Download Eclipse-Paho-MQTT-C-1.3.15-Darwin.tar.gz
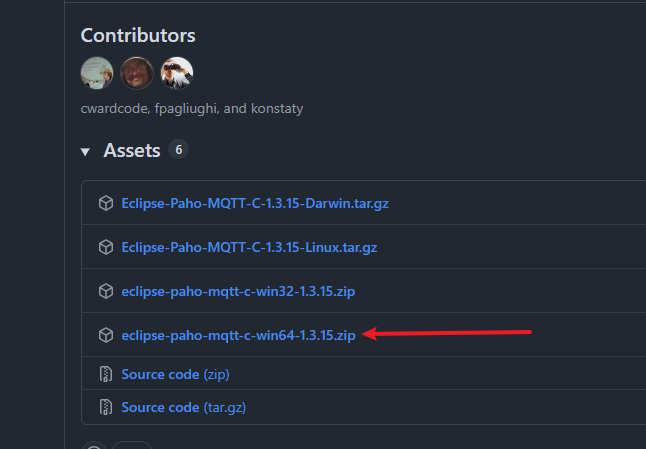 [255, 203]
